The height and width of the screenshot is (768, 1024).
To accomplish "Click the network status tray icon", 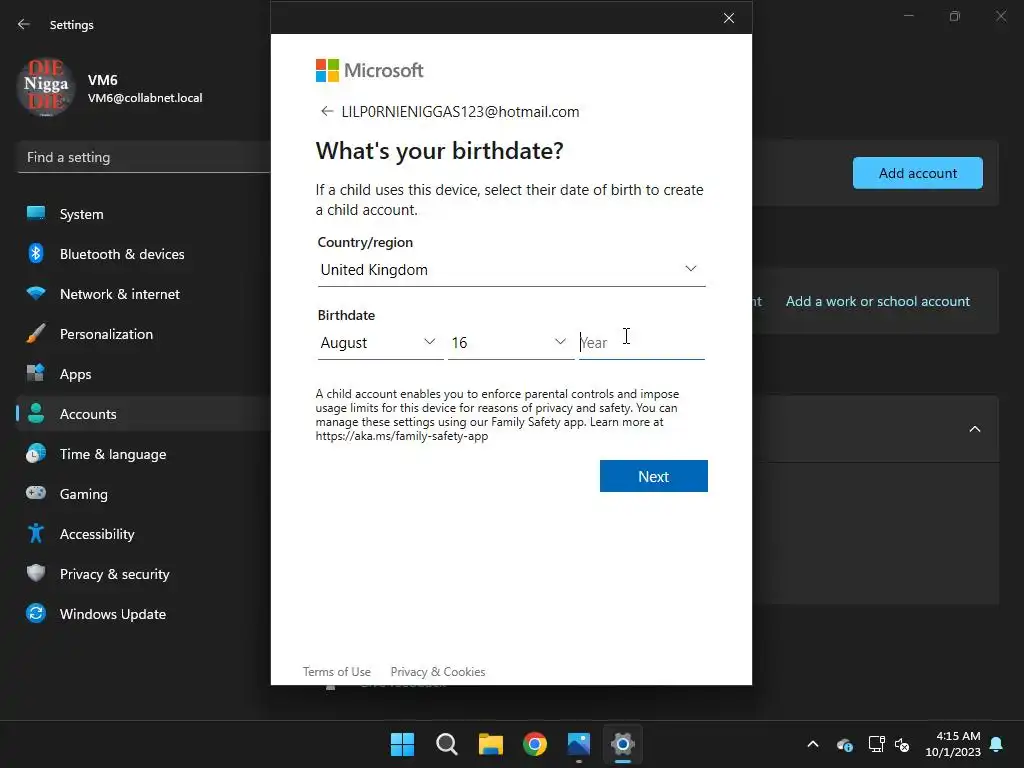I will (x=876, y=744).
